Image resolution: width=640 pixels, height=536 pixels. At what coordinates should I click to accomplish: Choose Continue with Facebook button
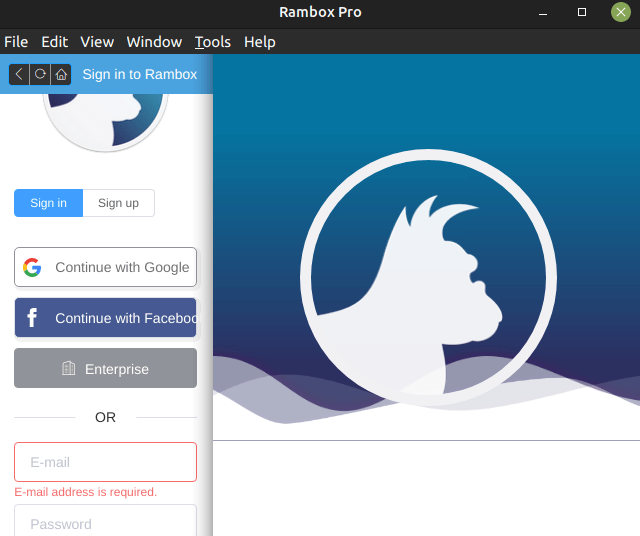[105, 318]
